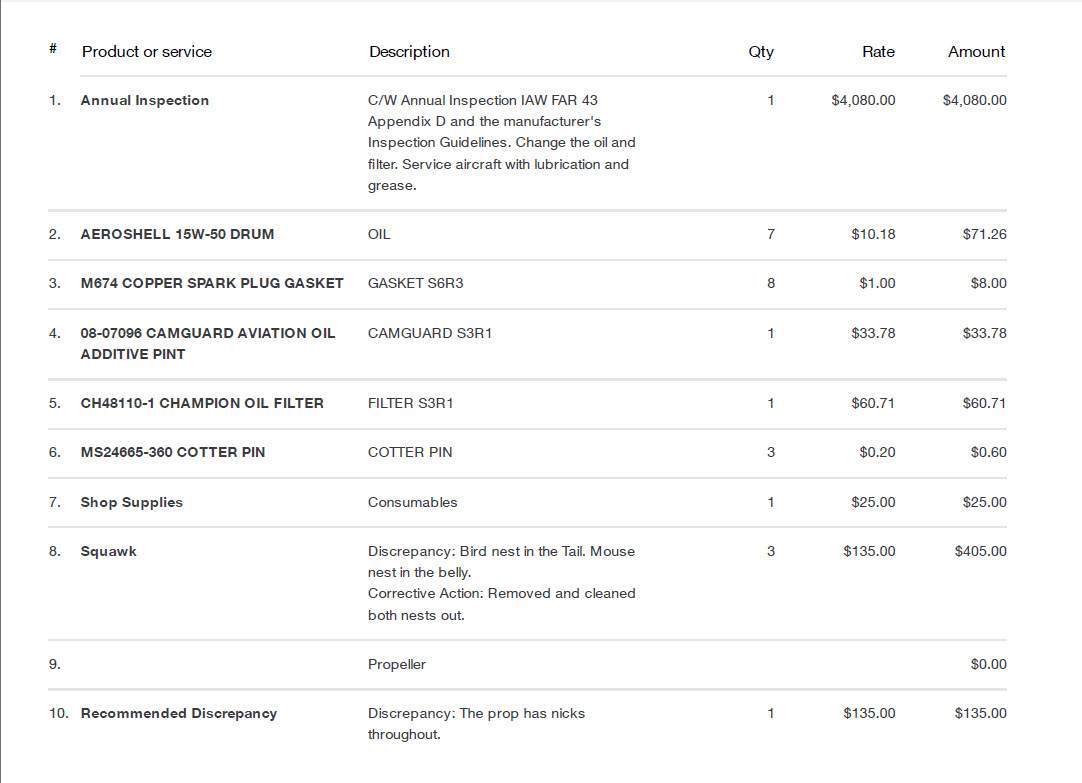Click the Rate column header

(x=878, y=52)
